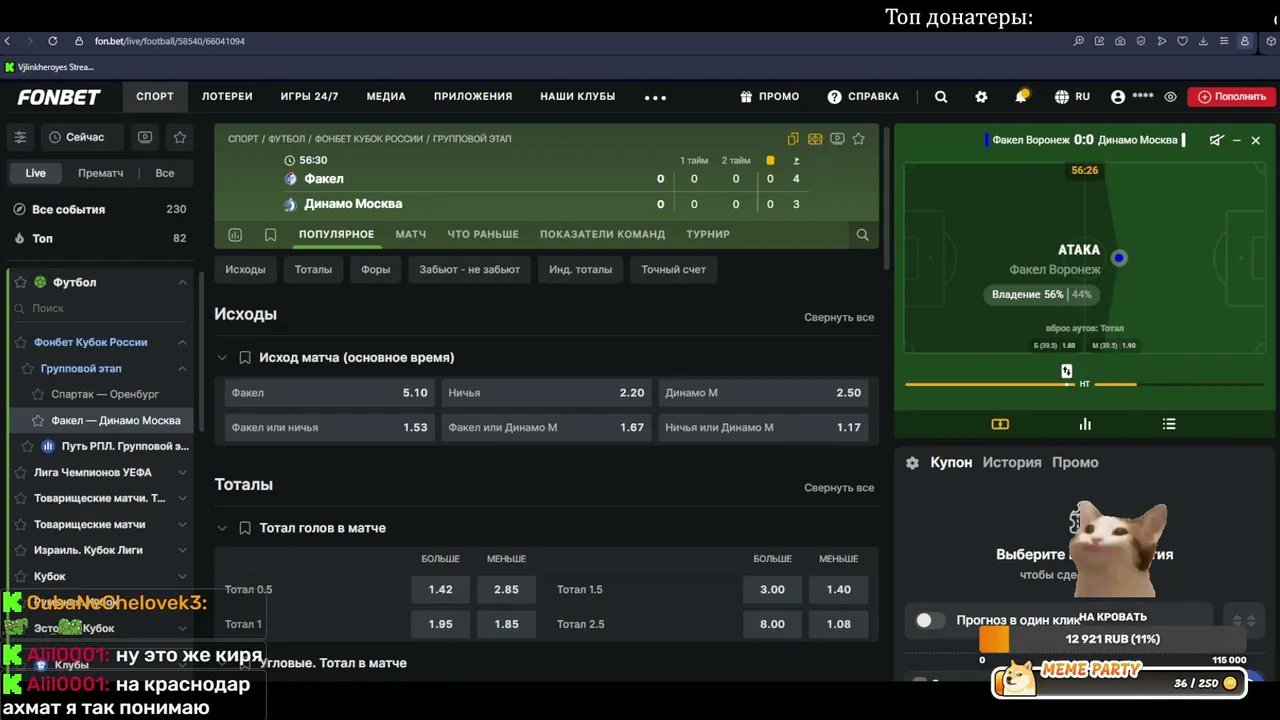Switch to the ЧТО РАНЬШЕ tab

483,234
